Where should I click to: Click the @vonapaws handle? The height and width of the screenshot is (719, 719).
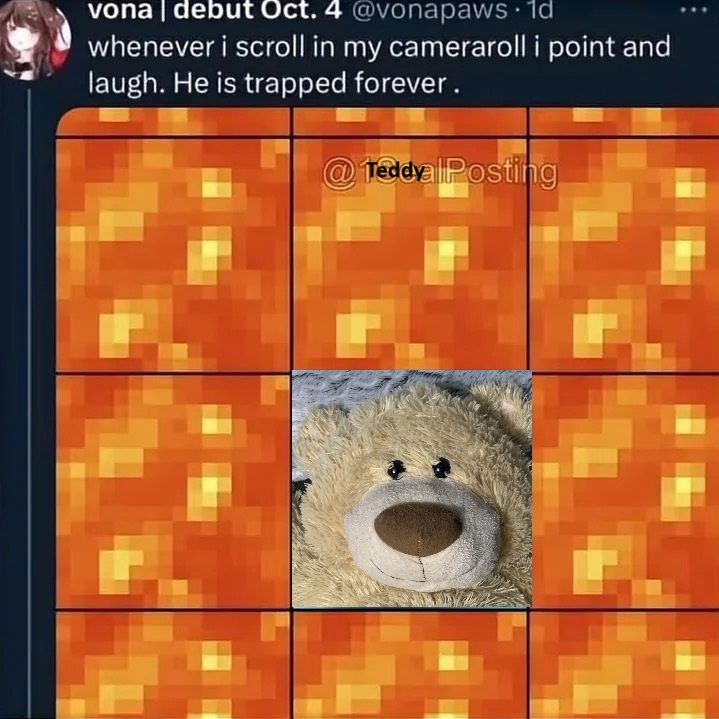click(x=430, y=11)
